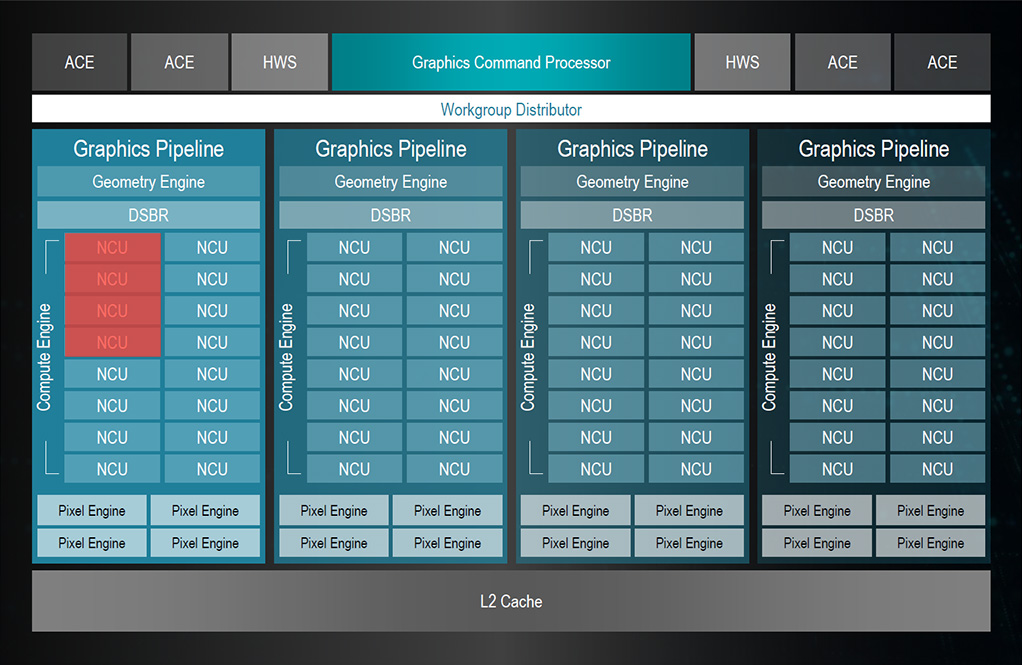Click Compute Engine label in fourth pipeline
The height and width of the screenshot is (665, 1022).
[x=769, y=357]
